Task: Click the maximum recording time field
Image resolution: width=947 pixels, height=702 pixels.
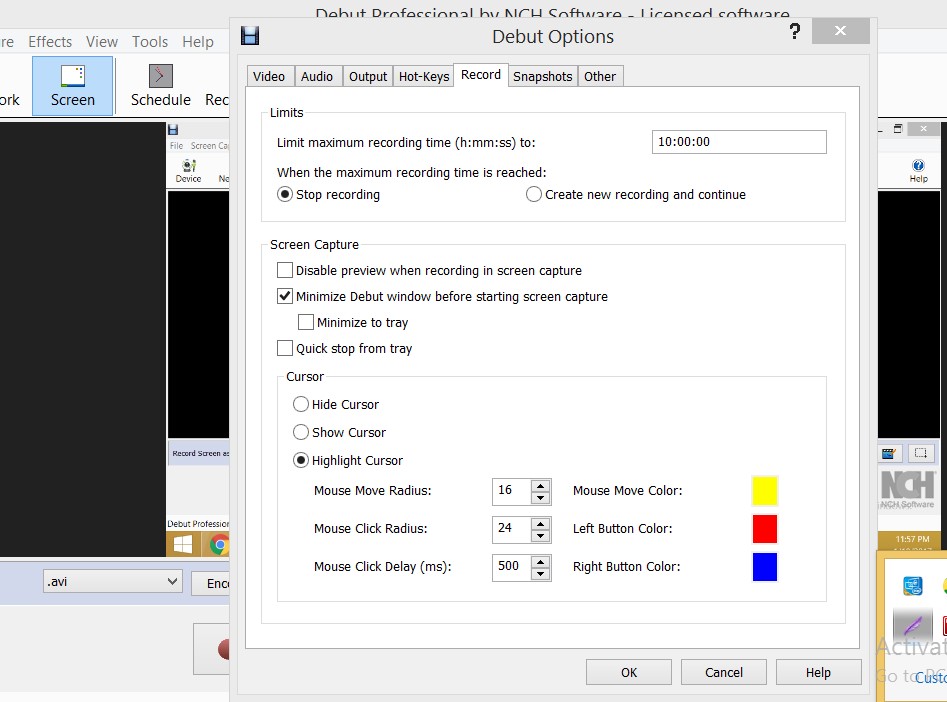Action: [x=739, y=142]
